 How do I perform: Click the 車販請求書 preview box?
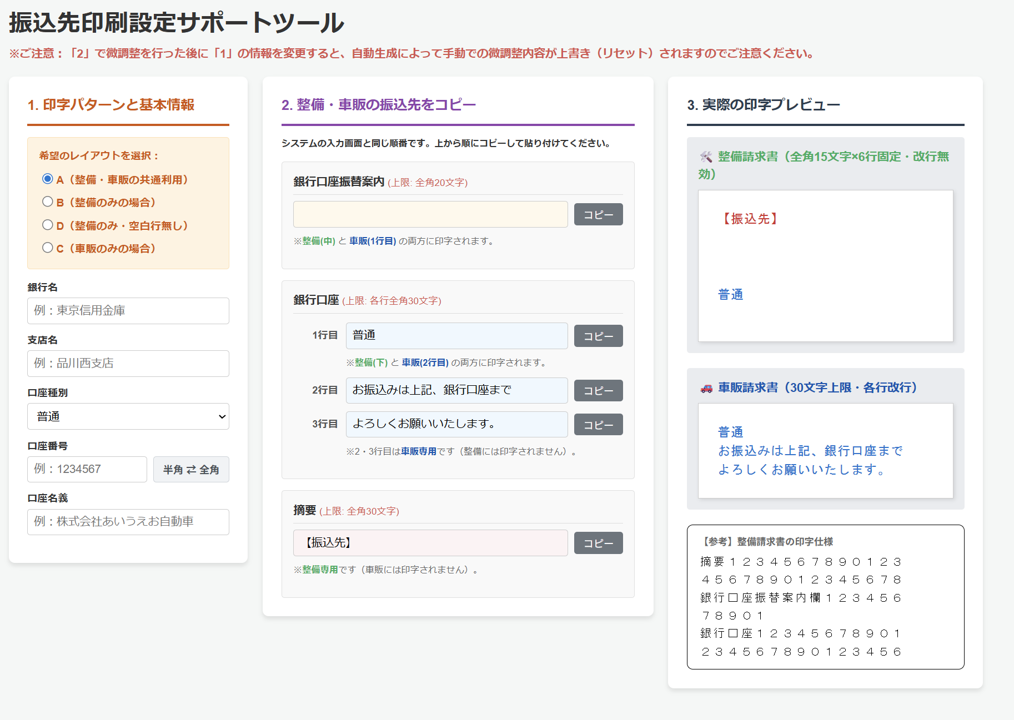pos(825,451)
